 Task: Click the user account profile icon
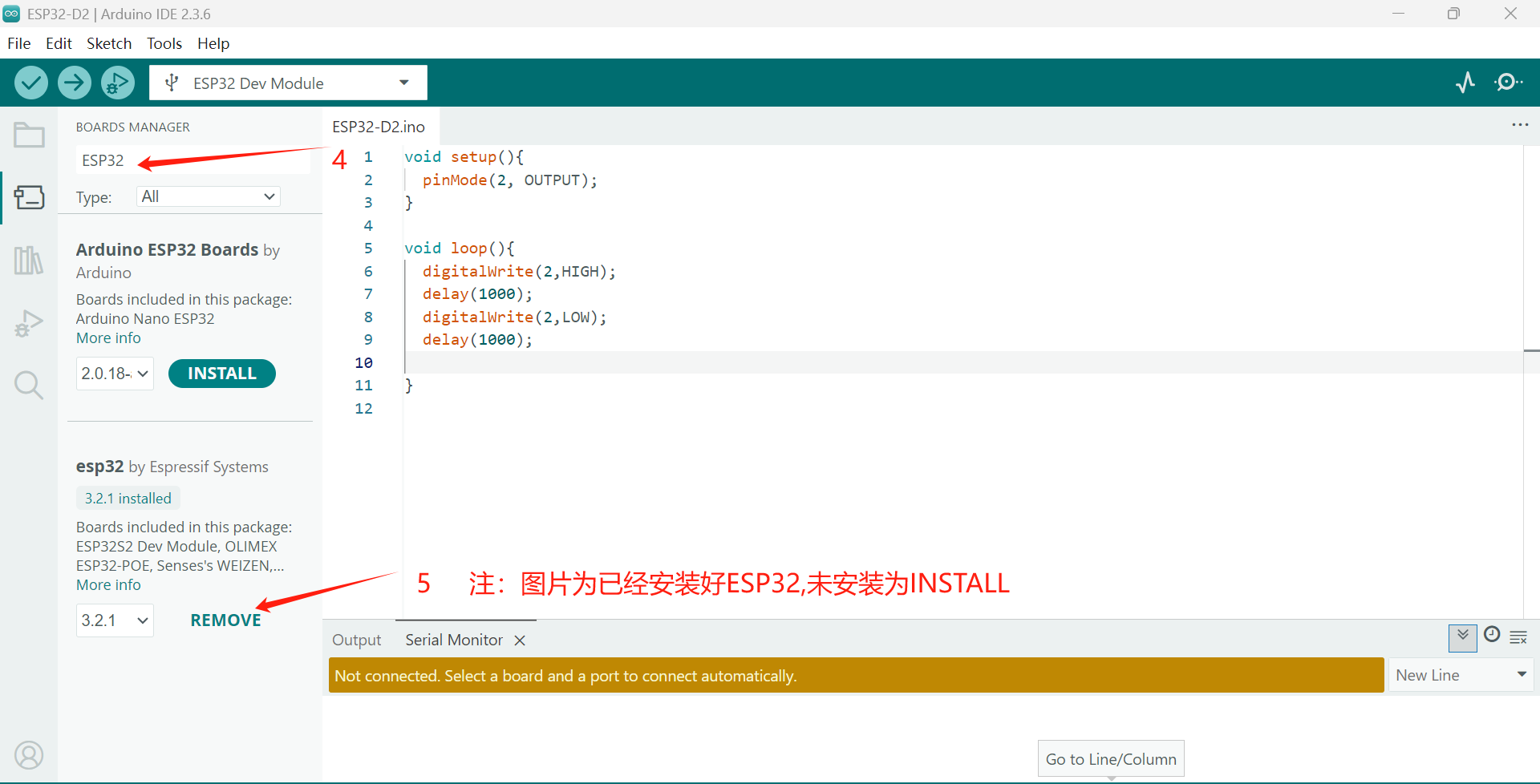[x=29, y=755]
